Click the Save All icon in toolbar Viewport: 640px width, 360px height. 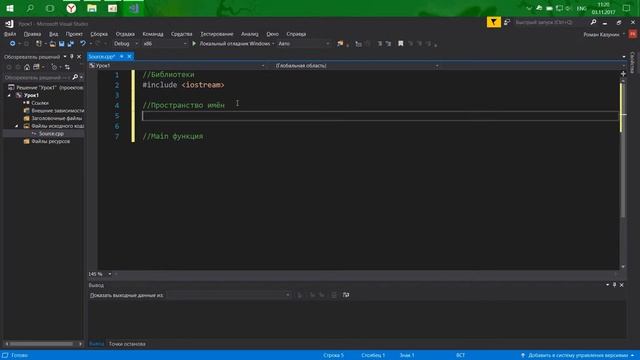[71, 44]
